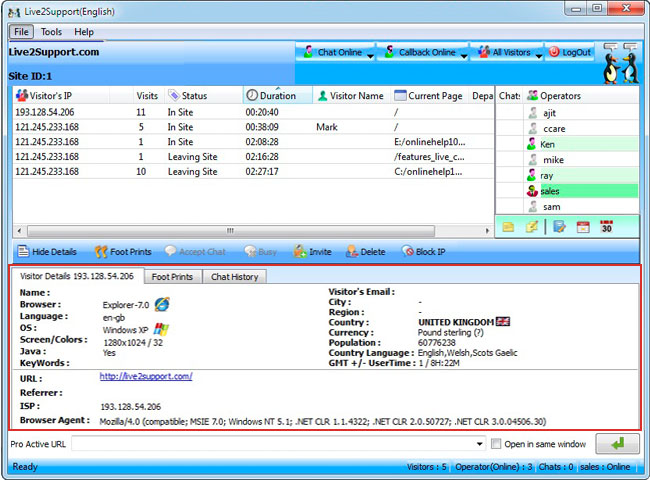Select row with duration 02:08:28

click(x=254, y=142)
